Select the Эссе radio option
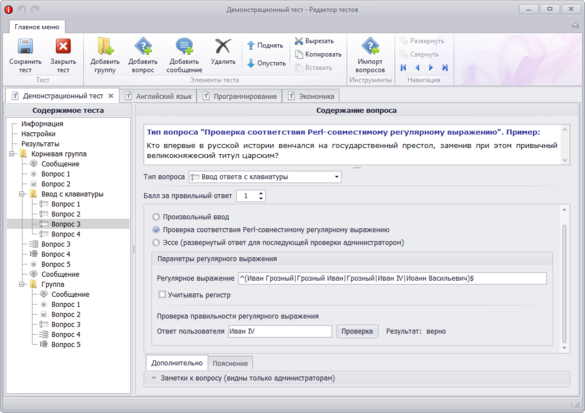585x413 pixels. point(156,243)
